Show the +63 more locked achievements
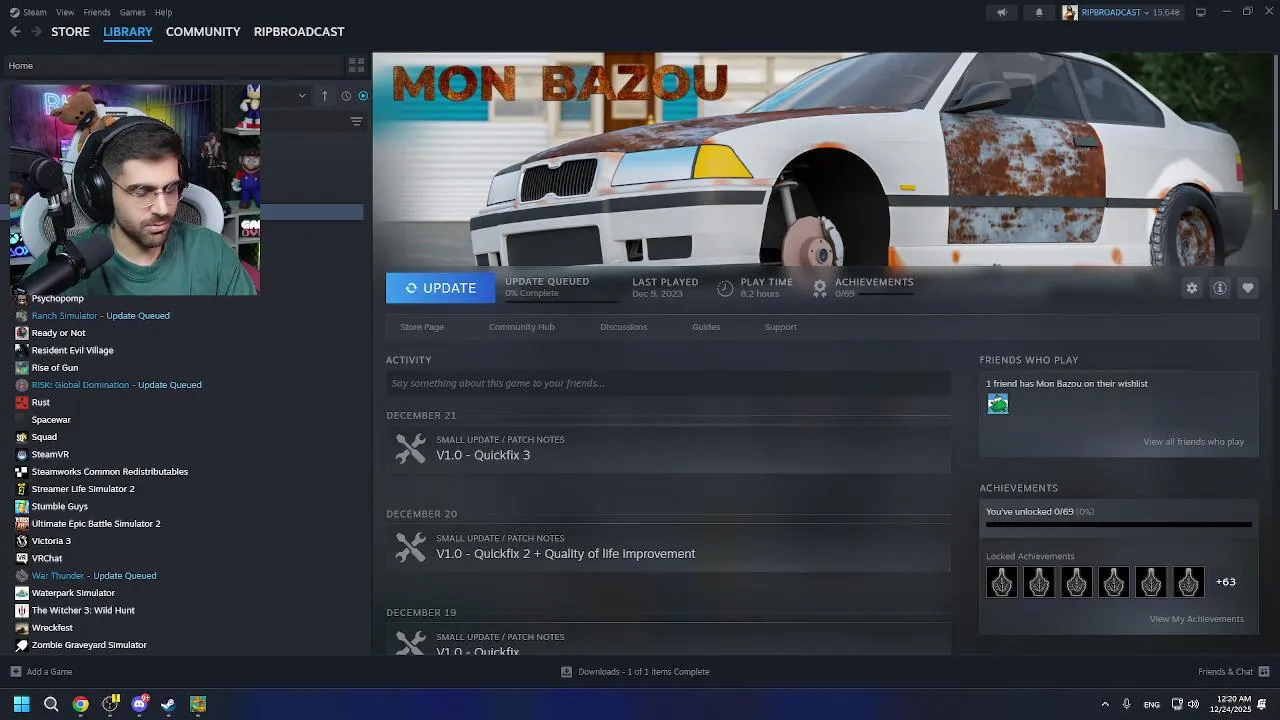Viewport: 1280px width, 720px height. tap(1226, 582)
